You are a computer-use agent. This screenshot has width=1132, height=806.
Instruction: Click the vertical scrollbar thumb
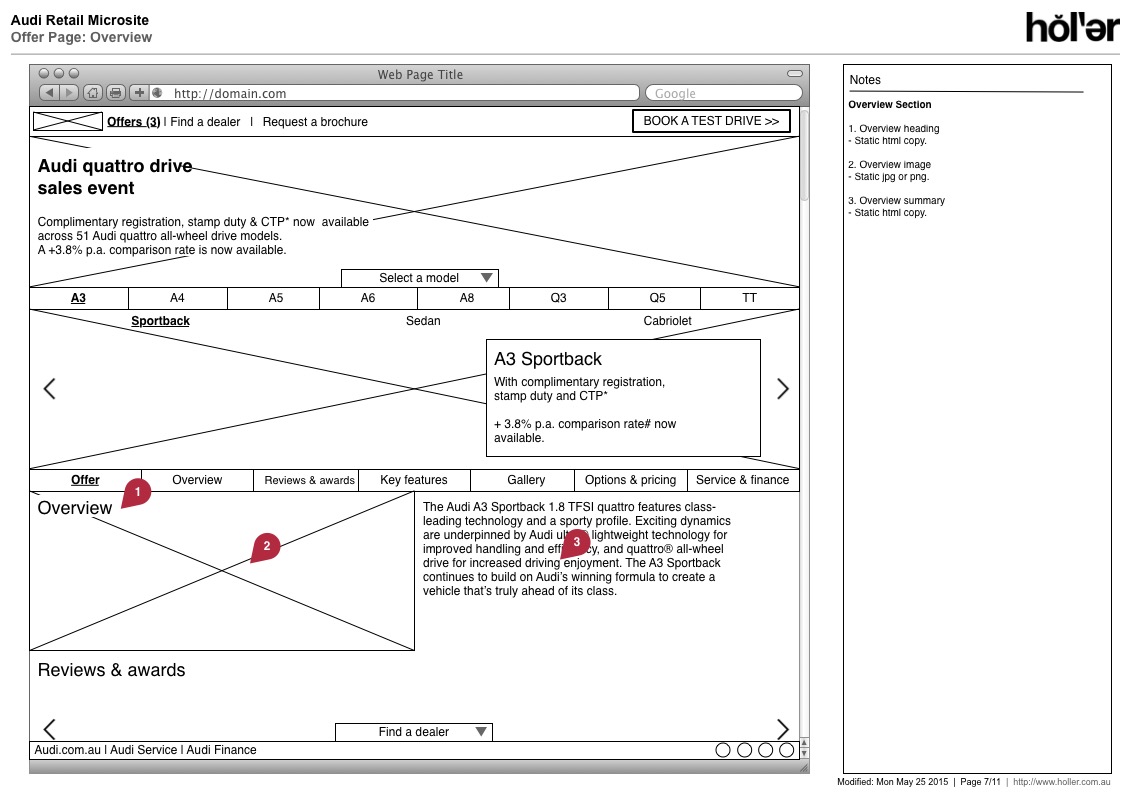804,155
